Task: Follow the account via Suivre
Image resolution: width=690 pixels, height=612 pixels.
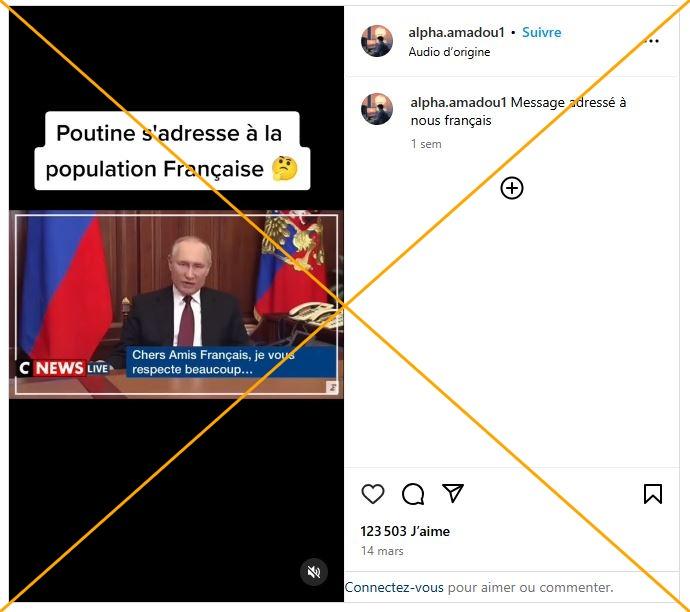Action: pos(541,32)
